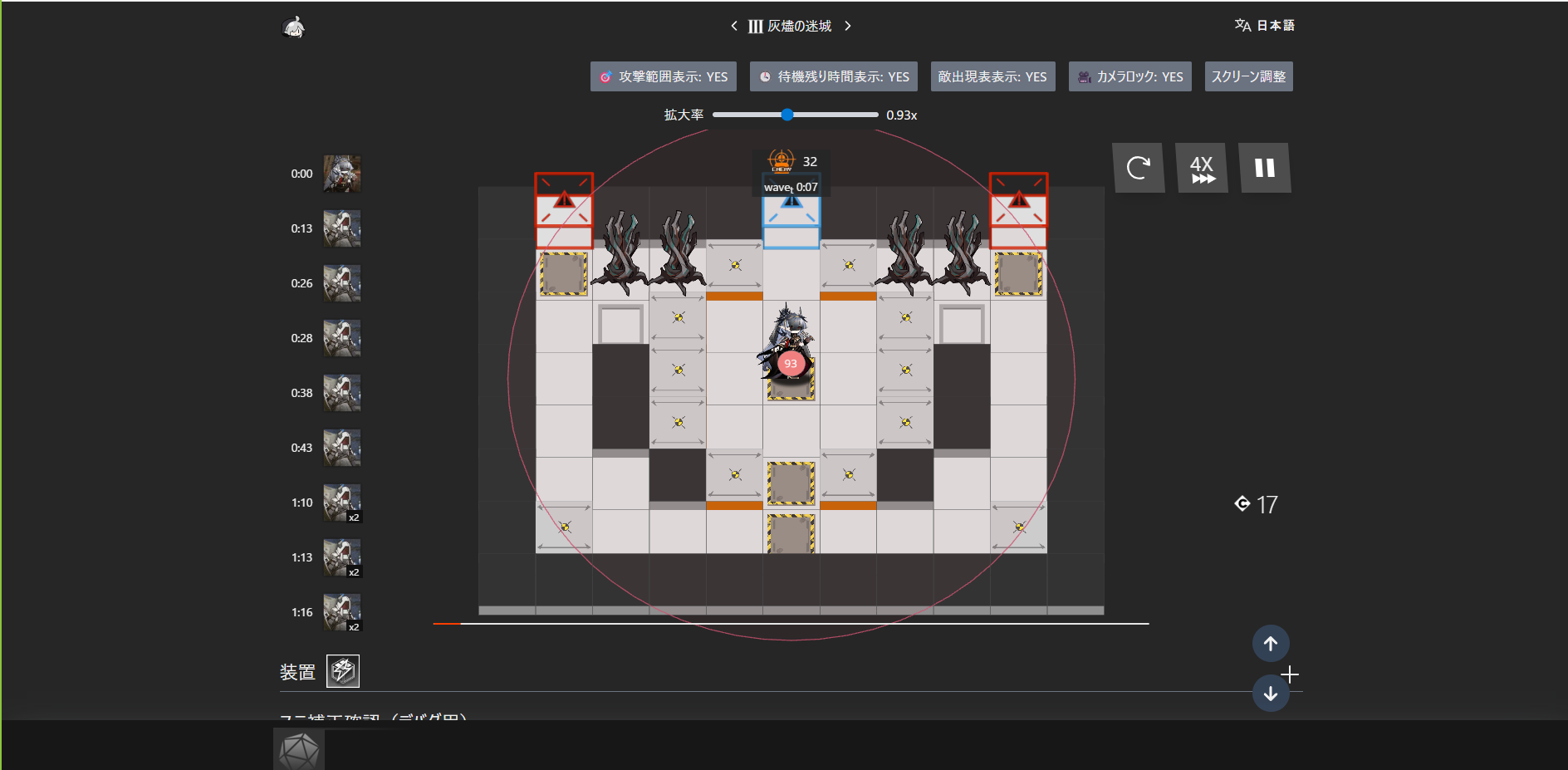
Task: Click the scroll up arrow button
Action: [1270, 644]
